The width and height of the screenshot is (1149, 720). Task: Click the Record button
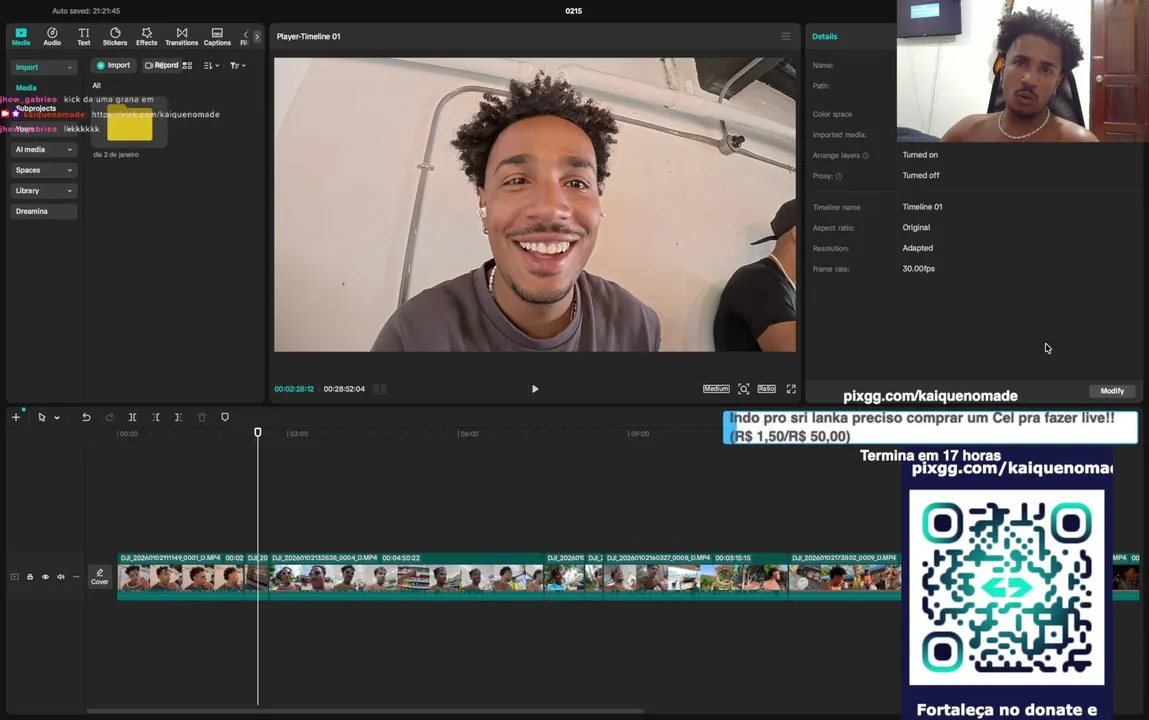(161, 65)
